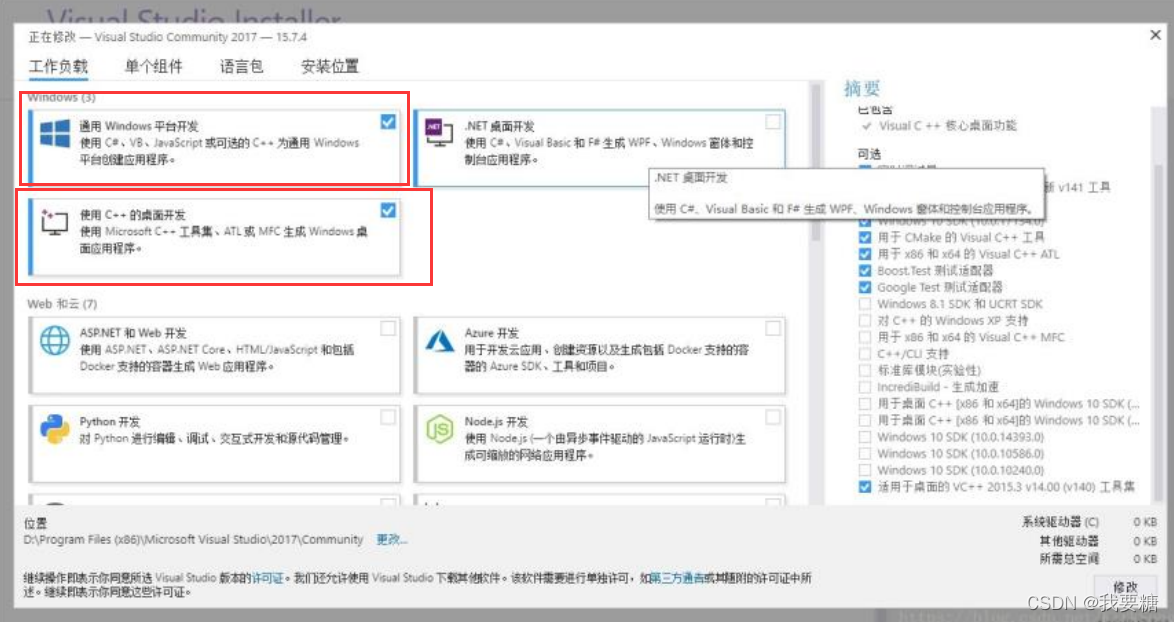Click the 更改... location link
The image size is (1174, 622).
pos(392,540)
